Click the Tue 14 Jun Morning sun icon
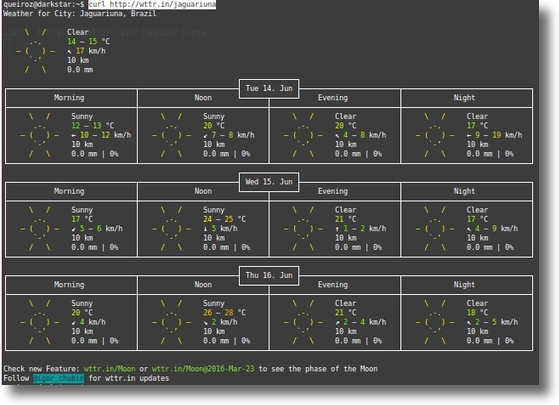559x405 pixels. [40, 135]
